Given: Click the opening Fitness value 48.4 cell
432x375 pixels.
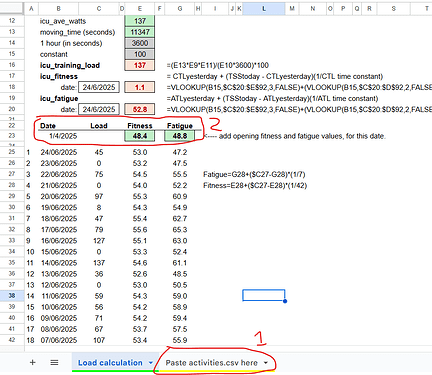Looking at the screenshot, I should point(140,136).
